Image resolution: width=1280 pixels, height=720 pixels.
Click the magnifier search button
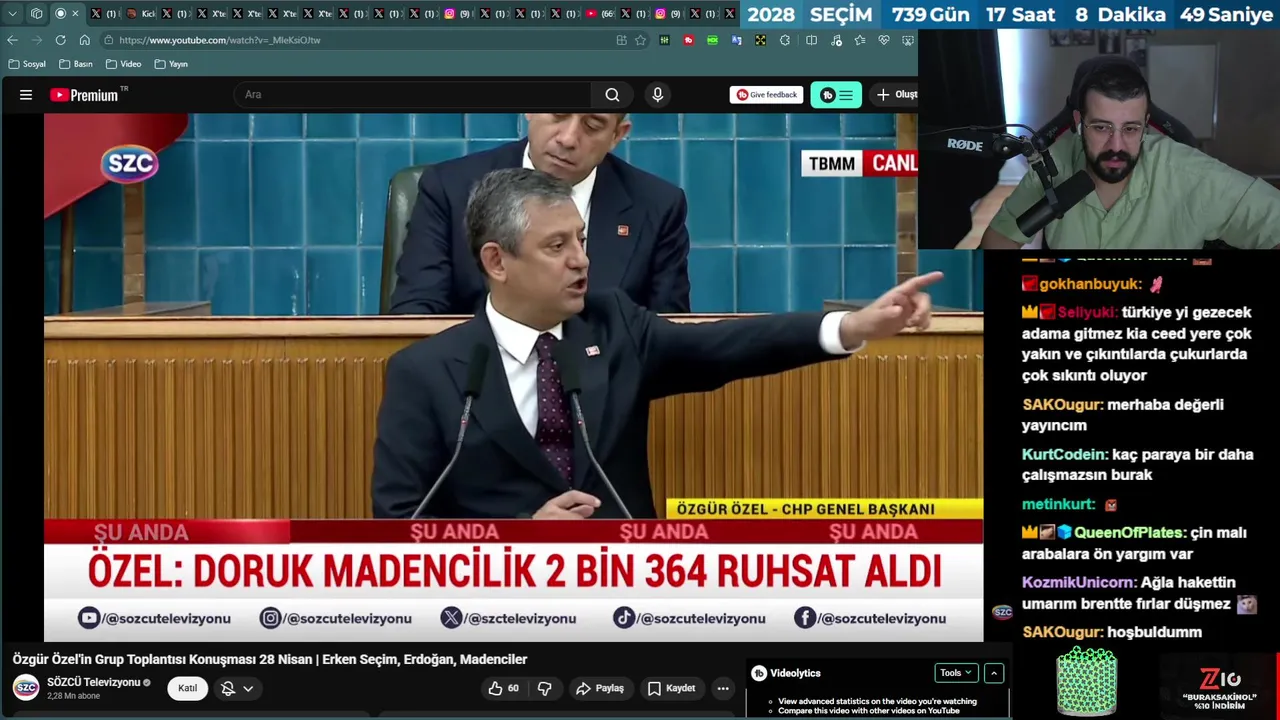coord(612,95)
